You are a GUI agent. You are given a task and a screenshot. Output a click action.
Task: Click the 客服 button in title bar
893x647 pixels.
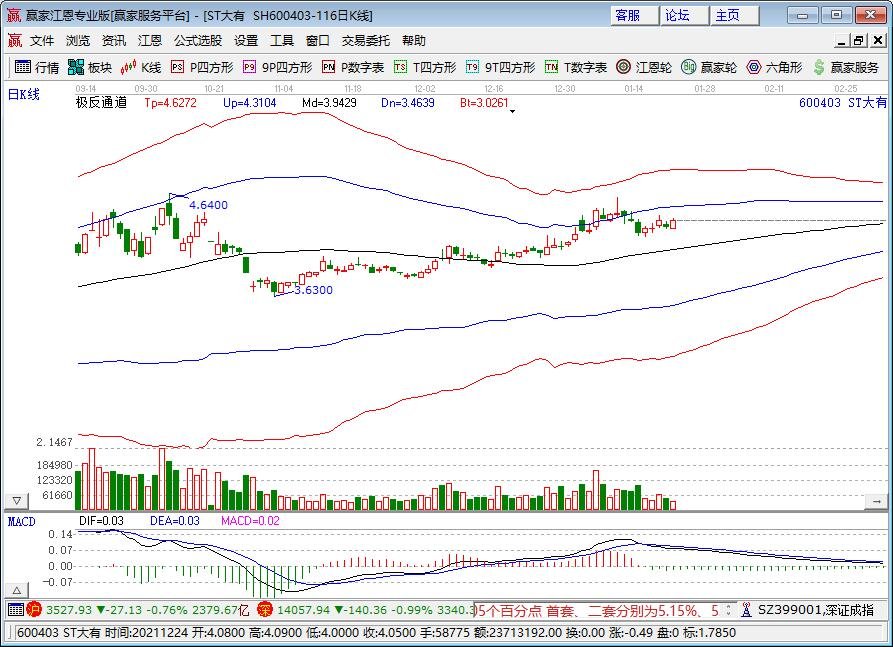coord(634,15)
